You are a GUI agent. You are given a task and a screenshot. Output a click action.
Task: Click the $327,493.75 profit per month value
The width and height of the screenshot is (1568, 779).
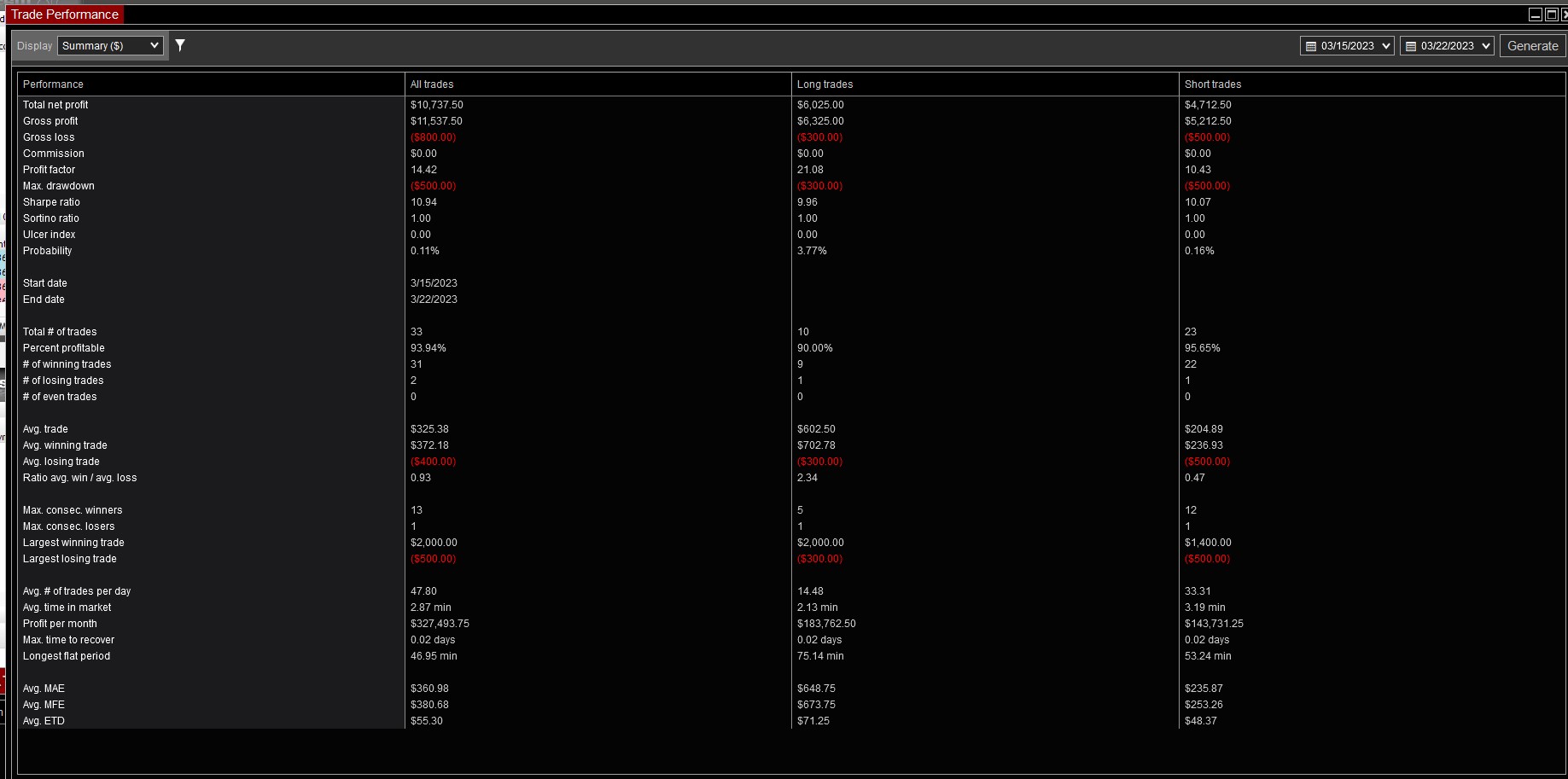[x=440, y=624]
